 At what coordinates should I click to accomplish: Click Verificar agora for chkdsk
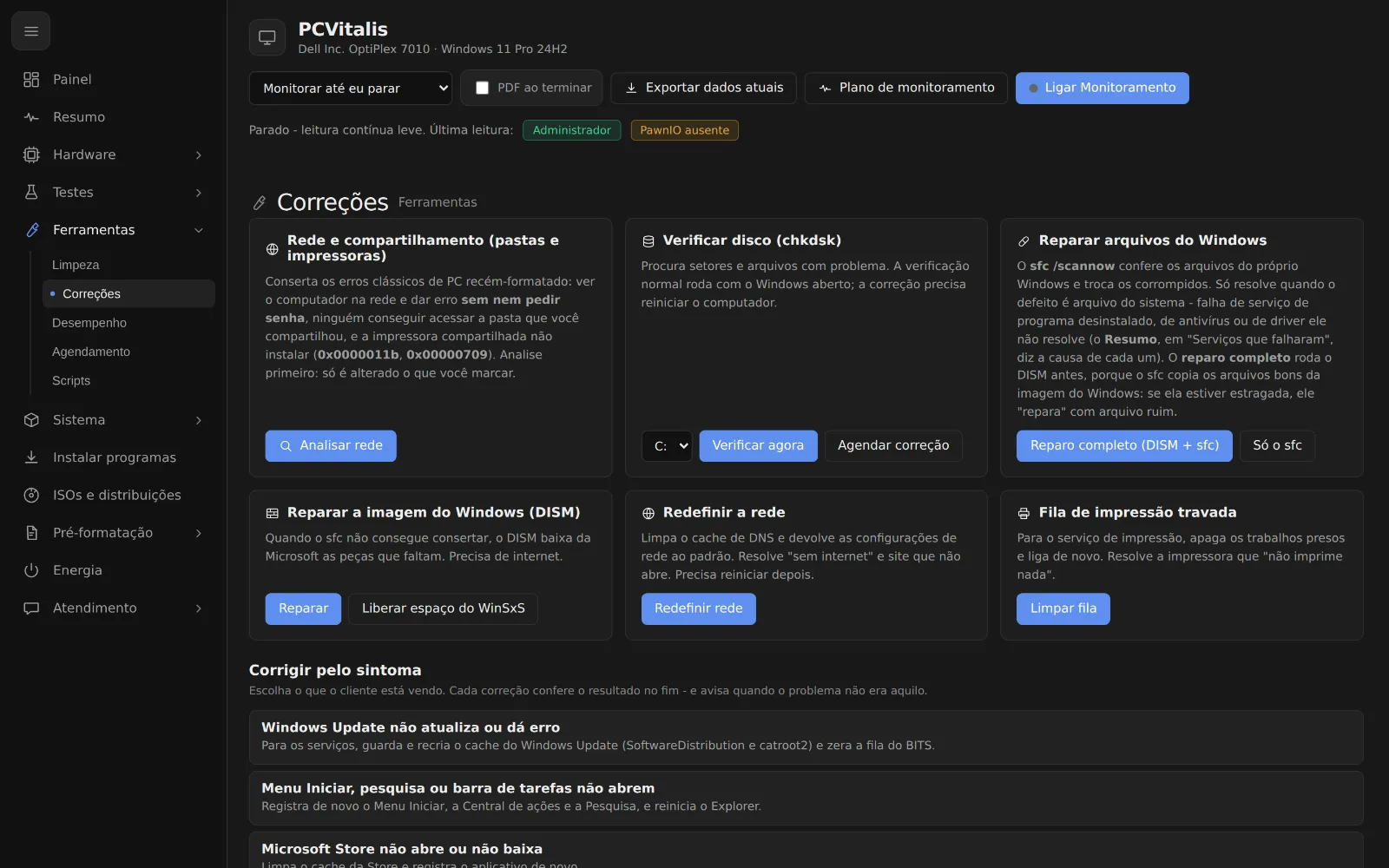pos(758,446)
